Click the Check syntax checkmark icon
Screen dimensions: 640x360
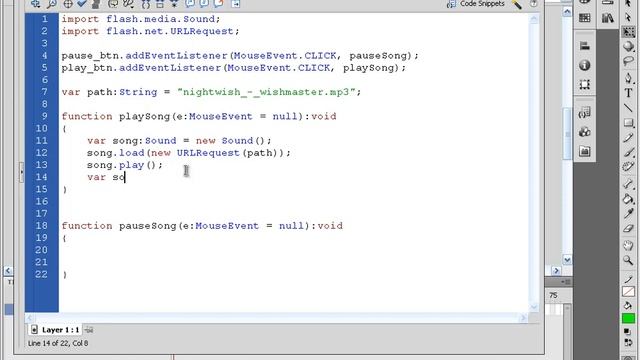click(82, 4)
